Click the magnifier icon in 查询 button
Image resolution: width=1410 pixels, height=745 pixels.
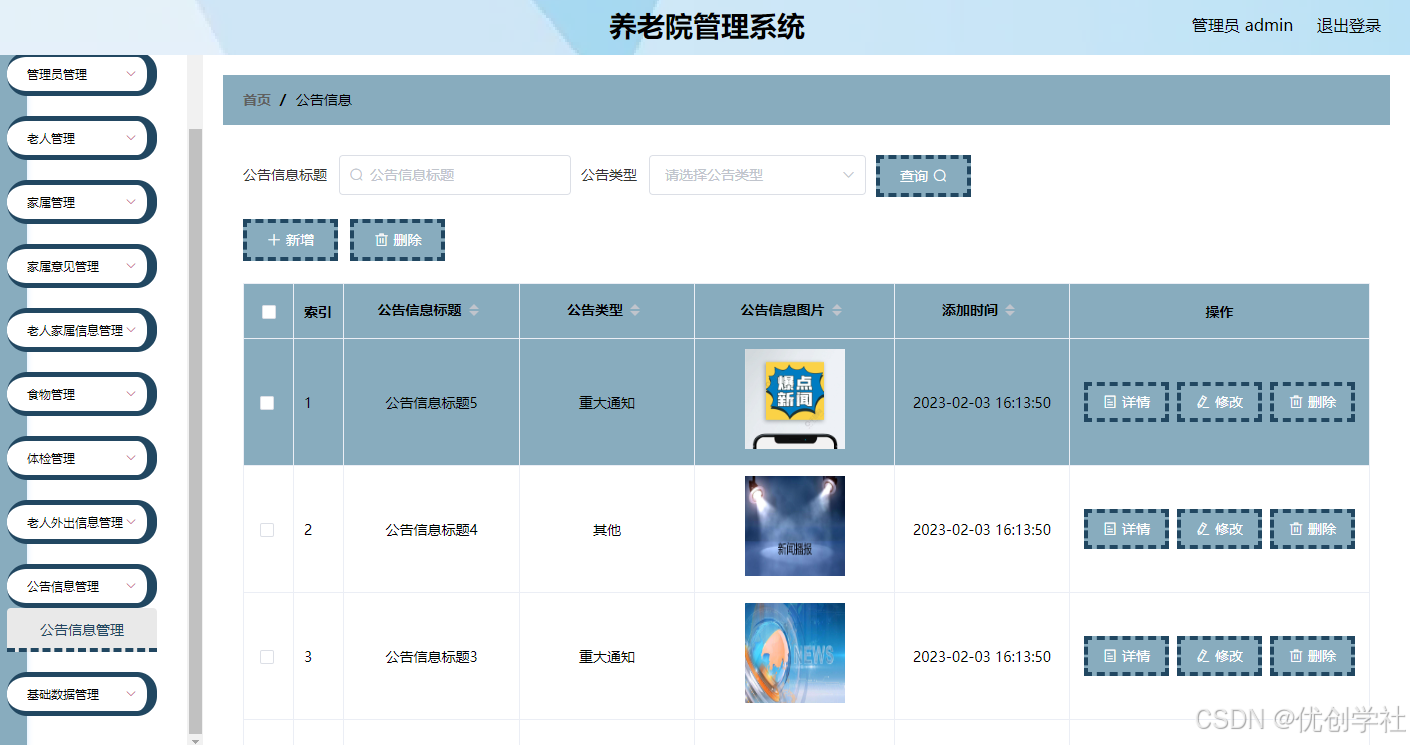[940, 176]
